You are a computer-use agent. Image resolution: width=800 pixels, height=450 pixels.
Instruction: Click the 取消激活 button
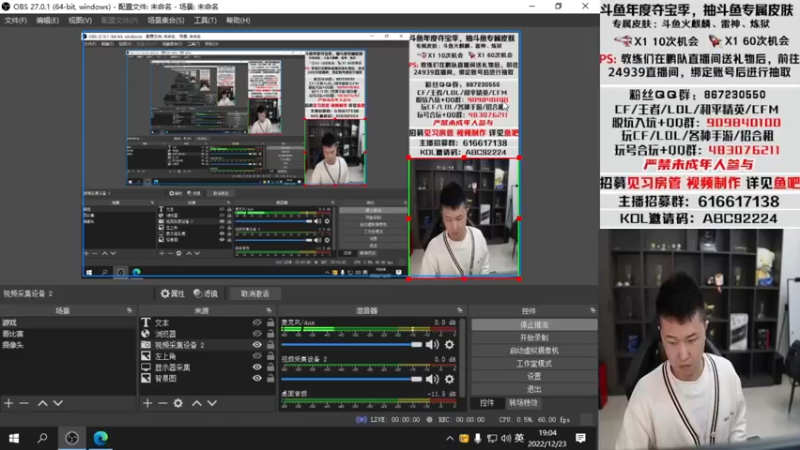point(255,294)
